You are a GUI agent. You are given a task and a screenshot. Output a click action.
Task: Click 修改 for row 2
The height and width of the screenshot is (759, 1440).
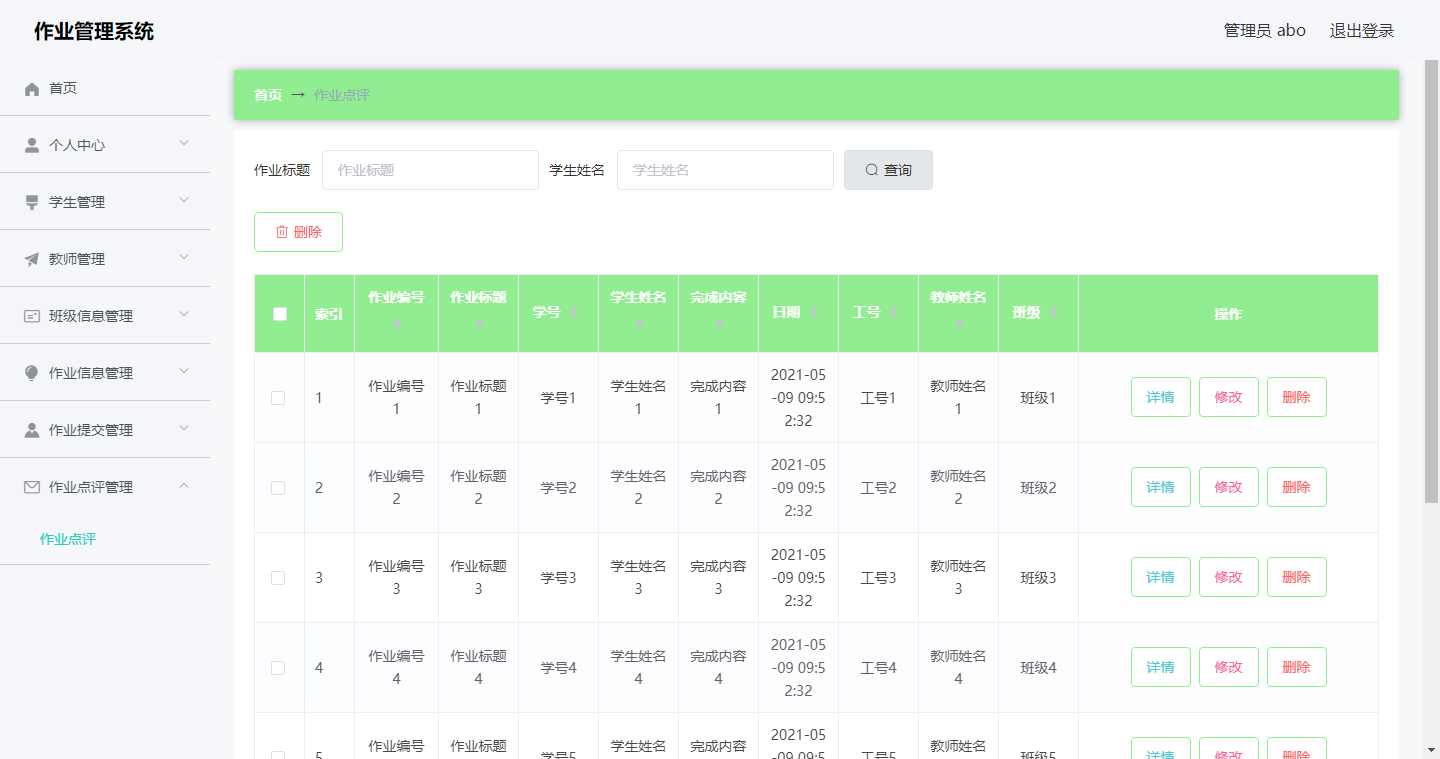1228,487
